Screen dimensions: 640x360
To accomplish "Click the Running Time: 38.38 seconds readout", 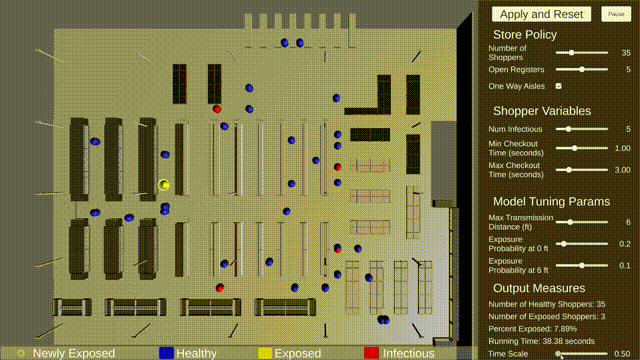I will [x=541, y=341].
